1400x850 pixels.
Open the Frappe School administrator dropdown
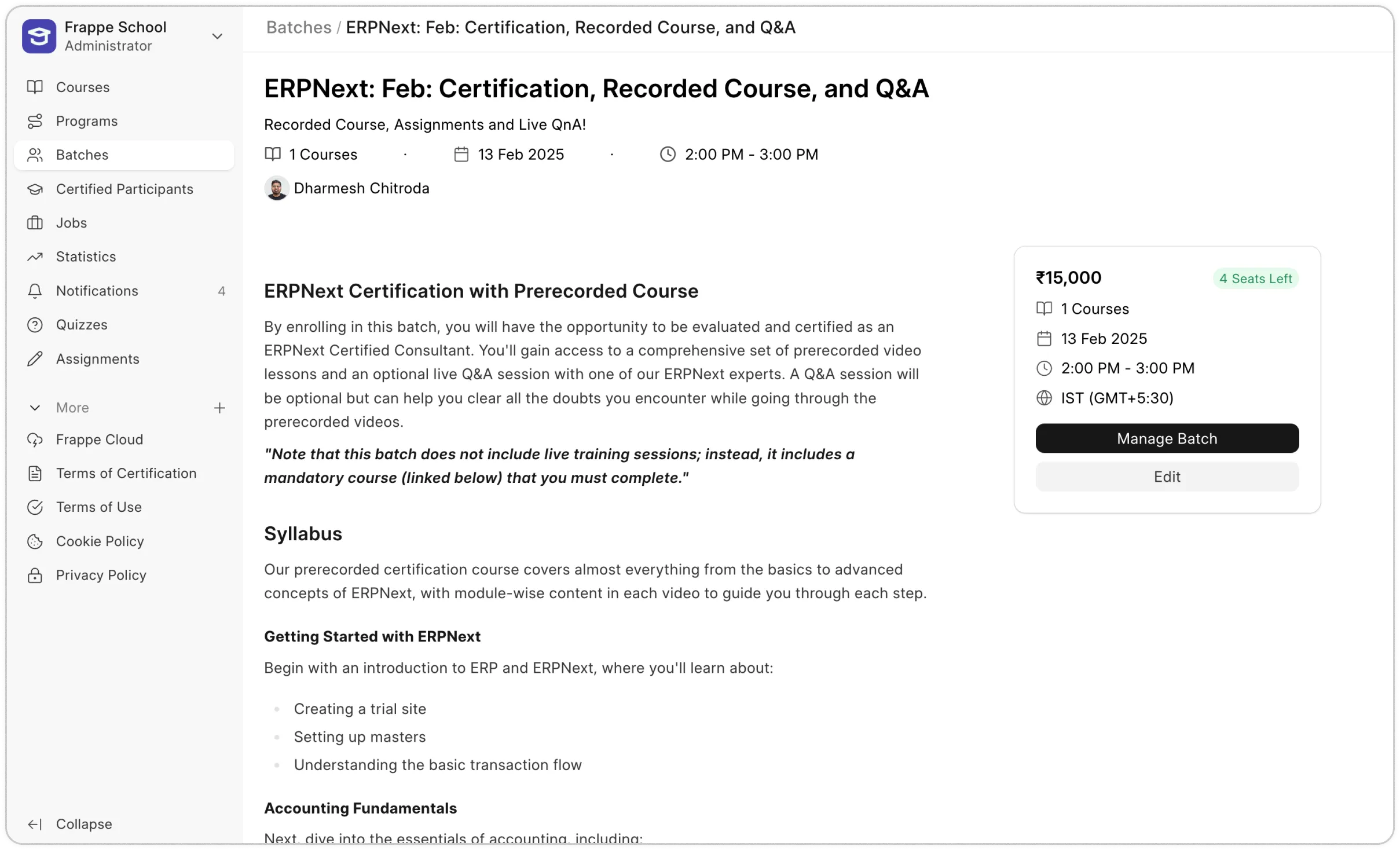[x=217, y=36]
